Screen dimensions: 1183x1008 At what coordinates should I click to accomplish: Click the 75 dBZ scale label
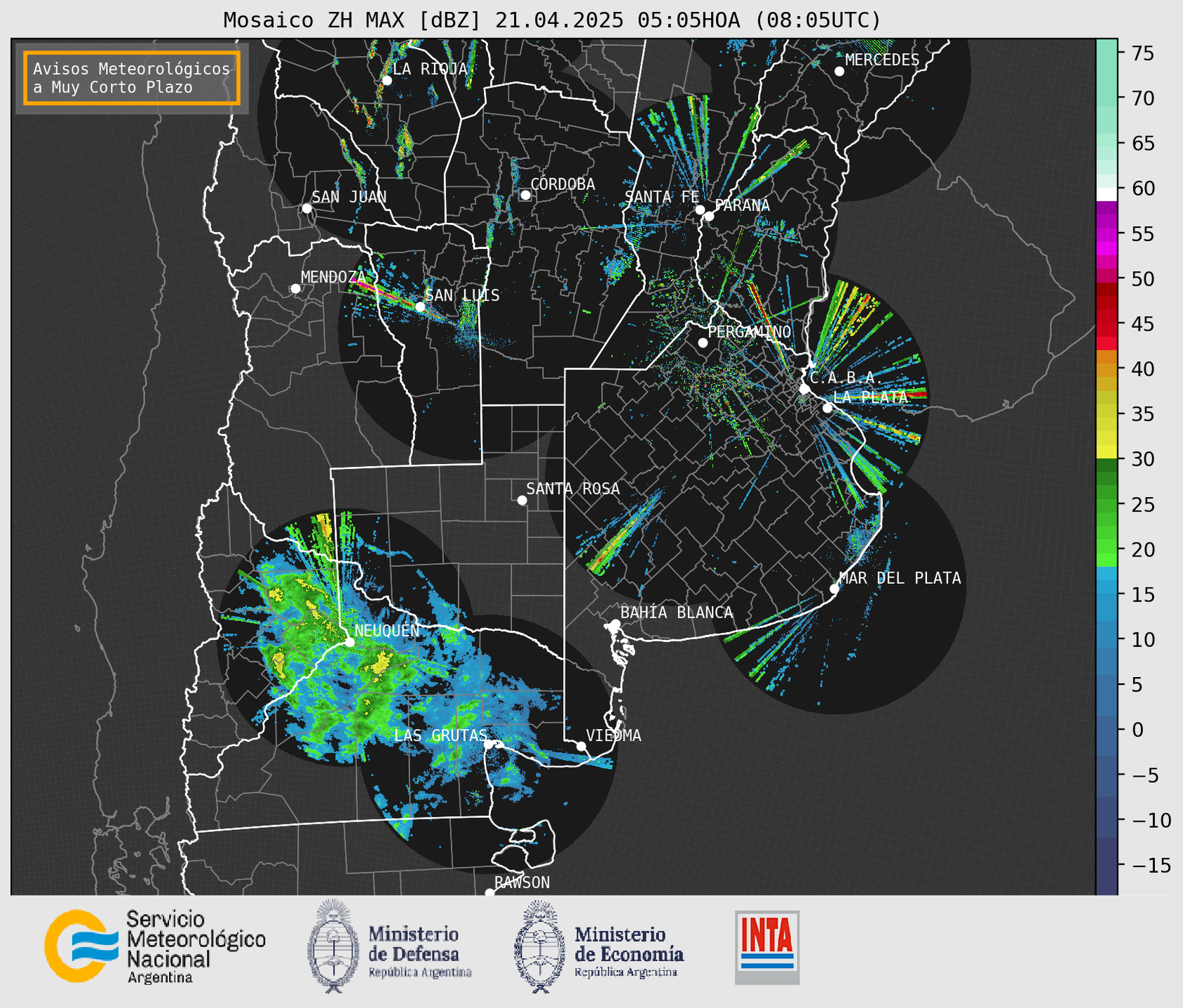click(x=1142, y=53)
